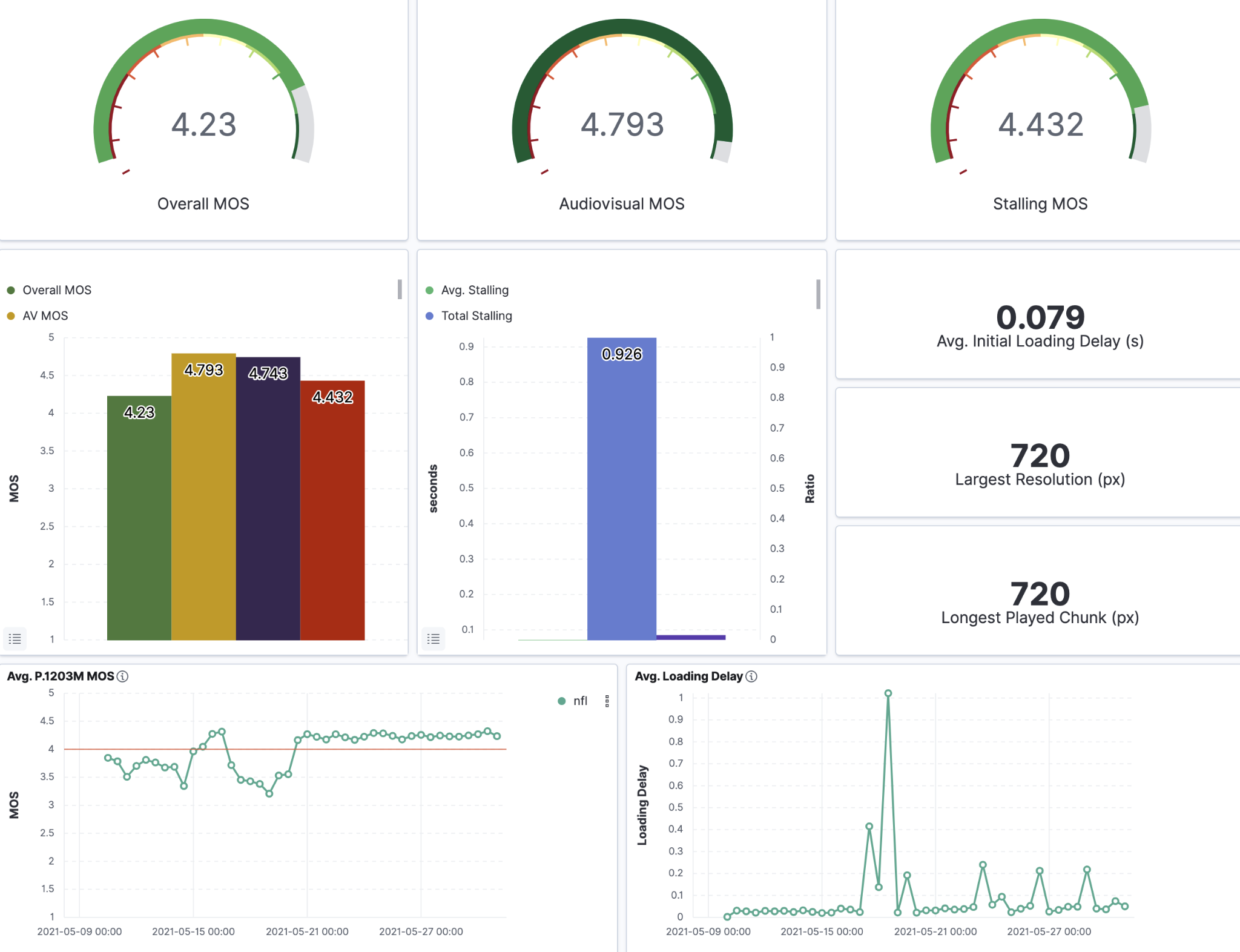
Task: Click the loading delay peak data point
Action: 888,693
